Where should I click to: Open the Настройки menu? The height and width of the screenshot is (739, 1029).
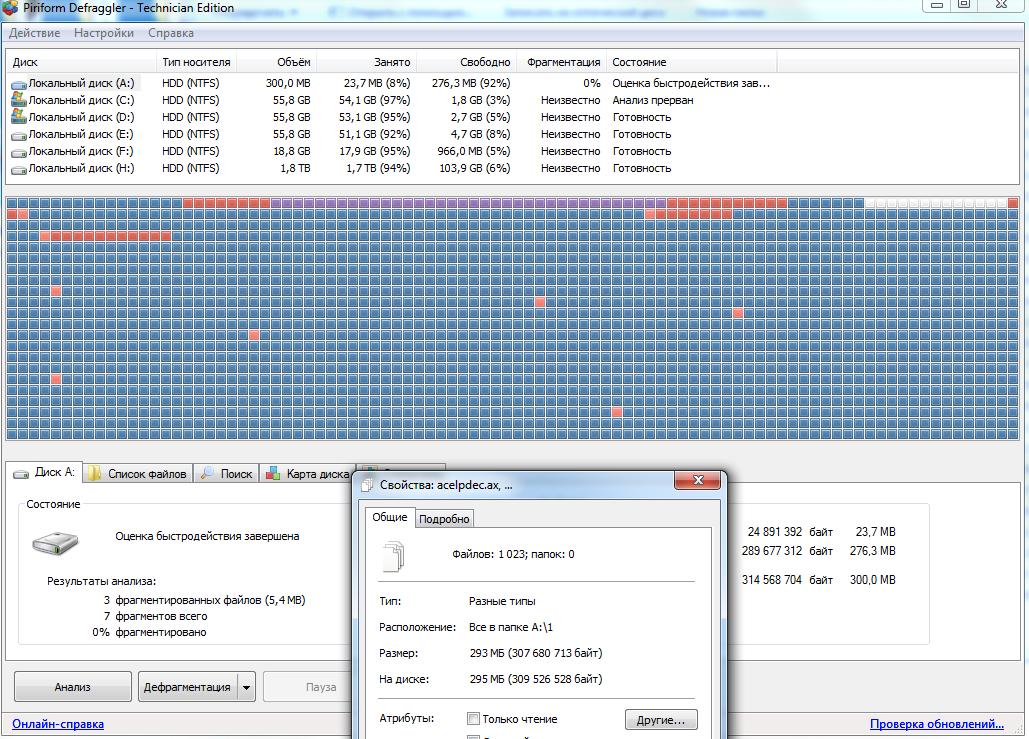click(x=104, y=33)
